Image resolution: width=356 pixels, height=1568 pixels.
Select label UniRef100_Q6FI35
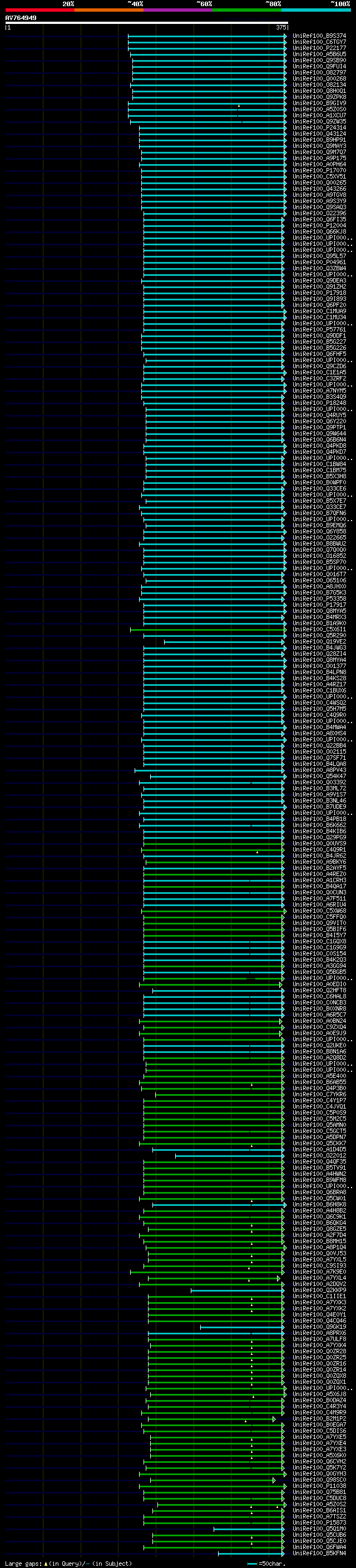tap(319, 219)
